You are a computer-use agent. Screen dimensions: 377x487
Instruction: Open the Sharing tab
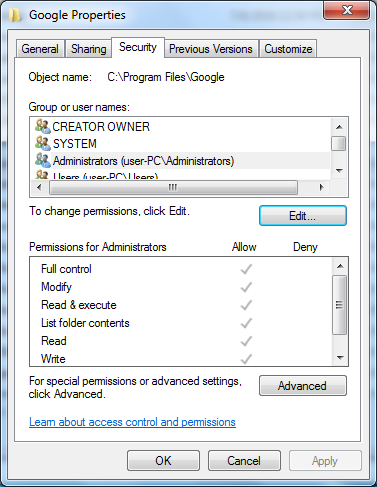88,49
